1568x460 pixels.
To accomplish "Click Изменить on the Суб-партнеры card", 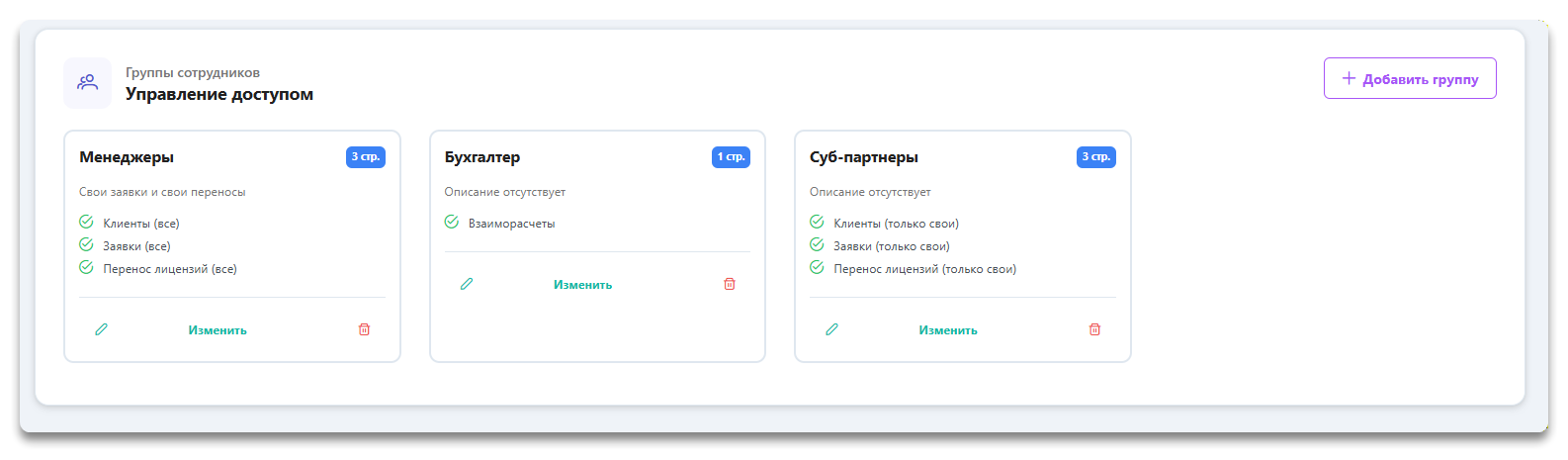I will pos(947,330).
